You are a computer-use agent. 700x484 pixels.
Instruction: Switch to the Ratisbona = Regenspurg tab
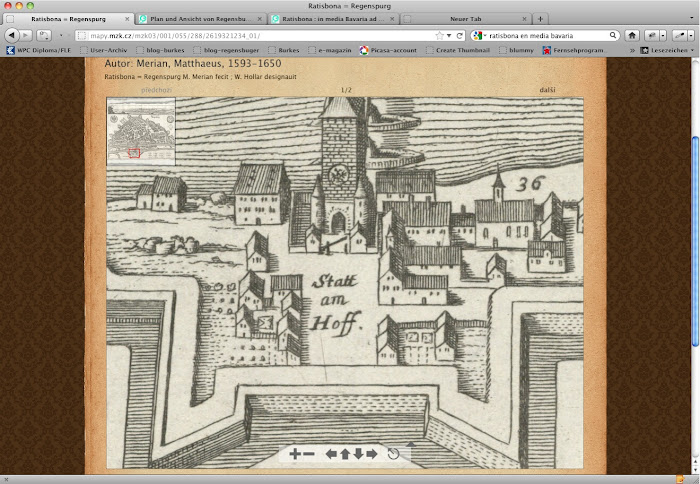(68, 19)
